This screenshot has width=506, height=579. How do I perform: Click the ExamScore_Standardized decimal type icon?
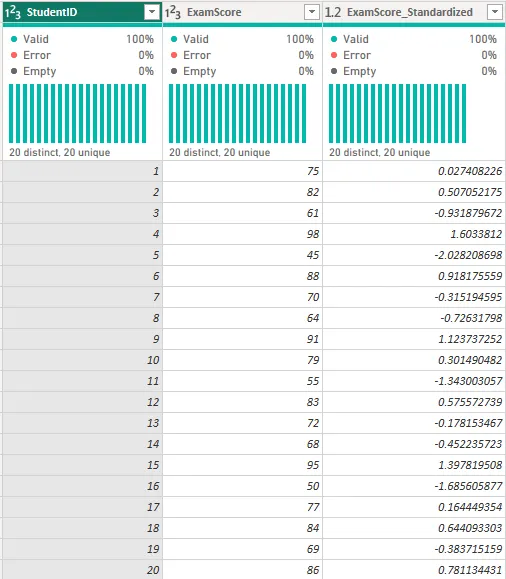tap(332, 12)
